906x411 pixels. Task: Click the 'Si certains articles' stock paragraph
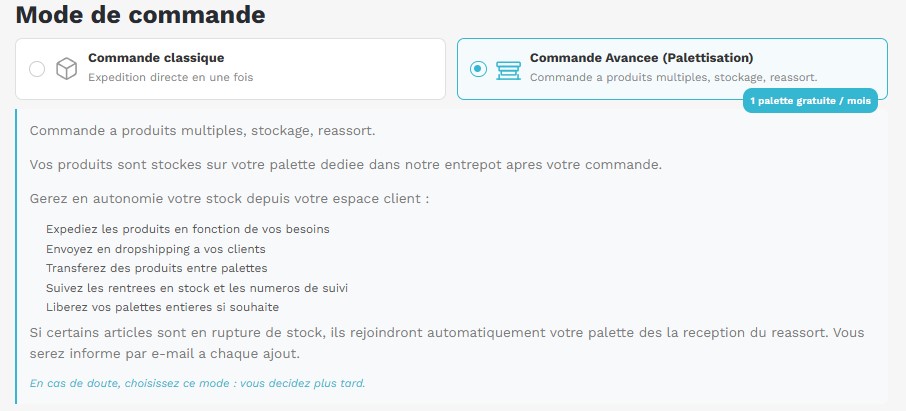click(x=447, y=342)
